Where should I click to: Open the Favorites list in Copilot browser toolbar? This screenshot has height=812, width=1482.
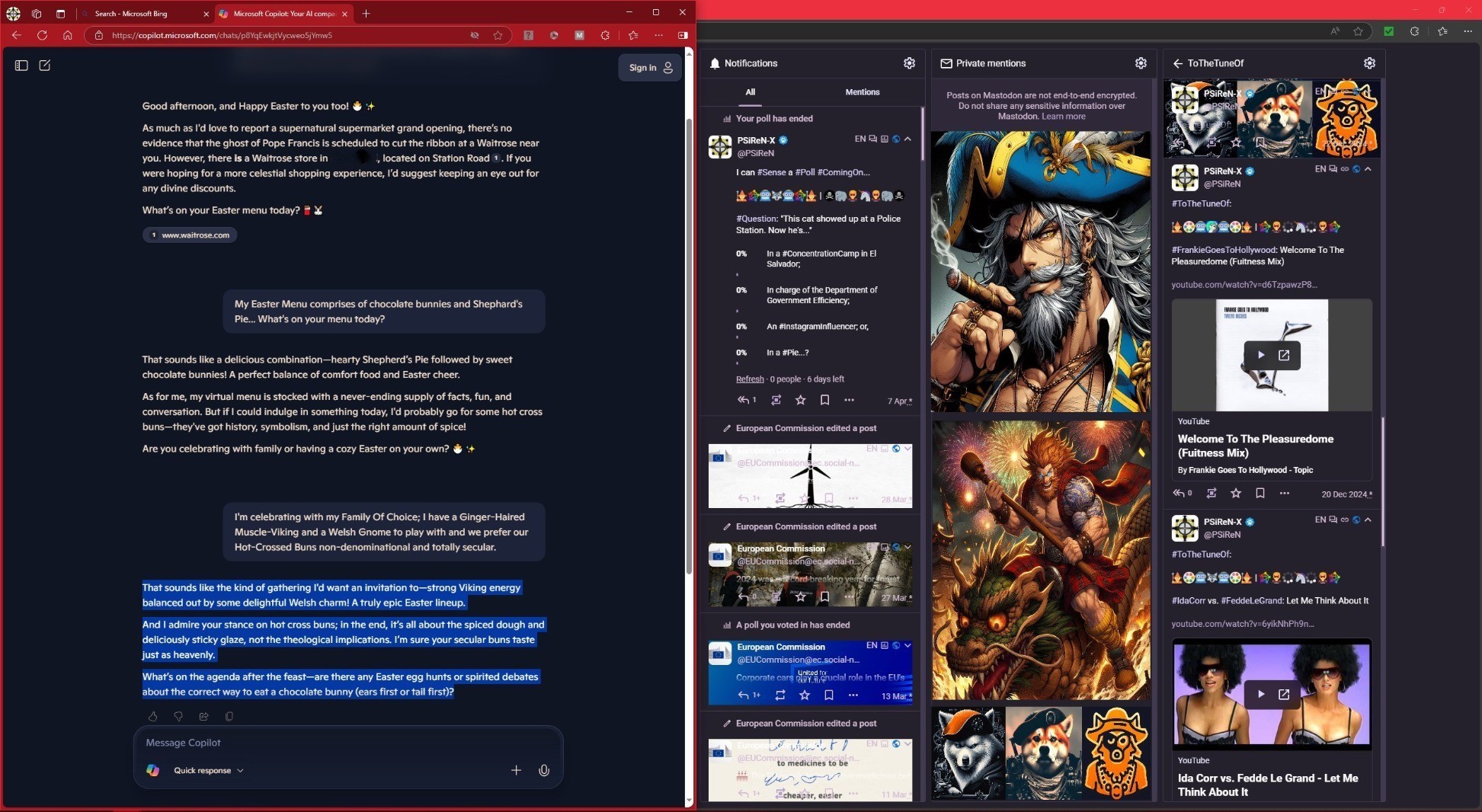[633, 35]
